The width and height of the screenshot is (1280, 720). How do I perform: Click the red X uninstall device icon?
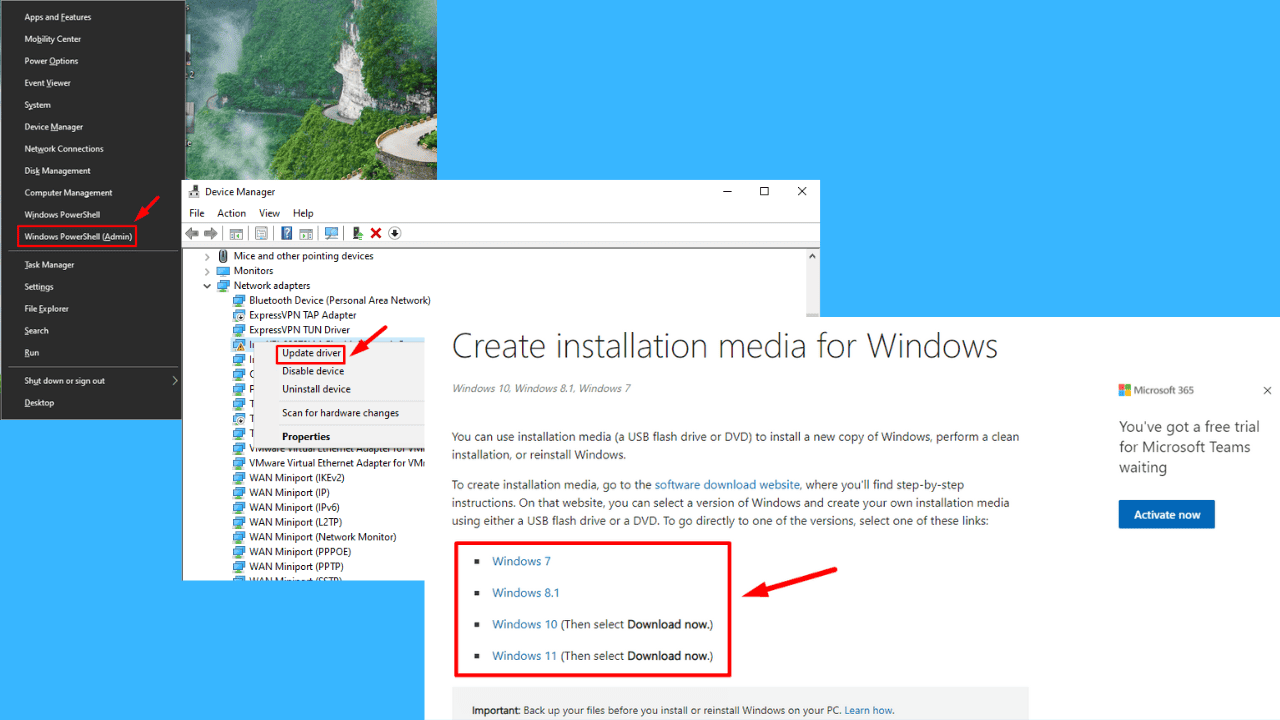pyautogui.click(x=376, y=233)
